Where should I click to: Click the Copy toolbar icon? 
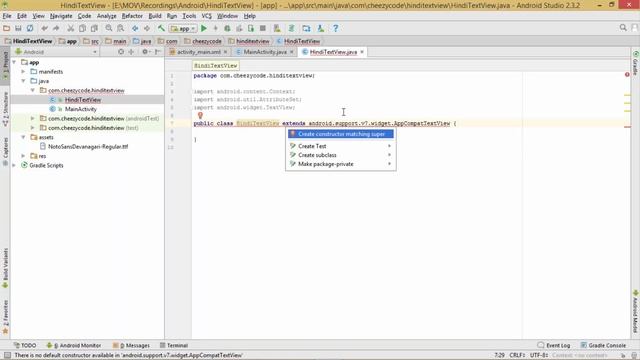click(82, 29)
